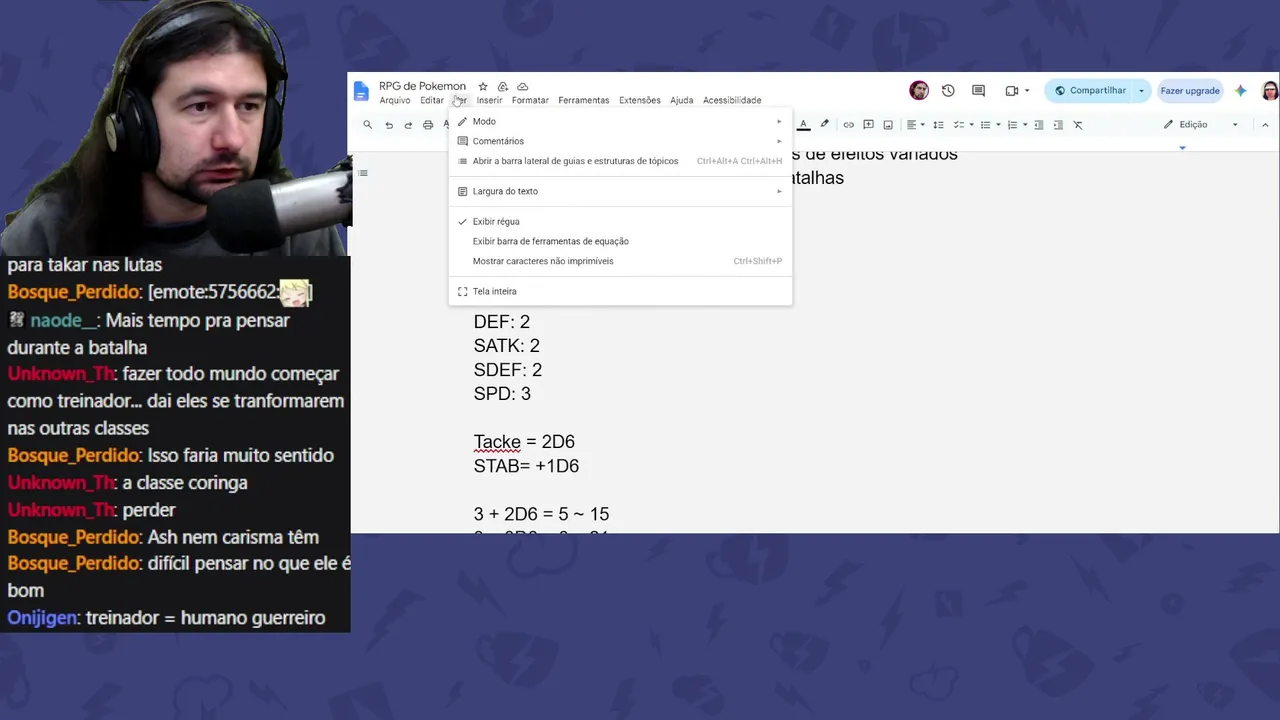
Task: Enable Exibir barra de ferramentas de equação
Action: [x=620, y=241]
